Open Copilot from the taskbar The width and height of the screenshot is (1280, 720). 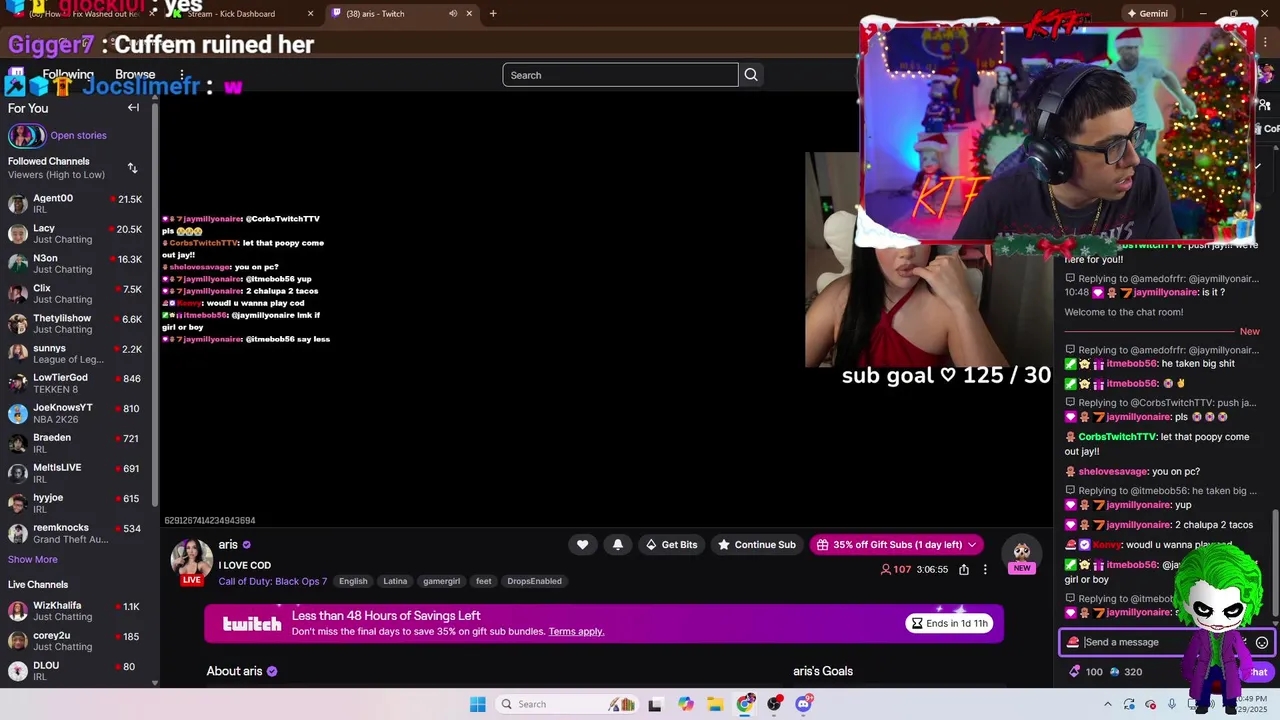tap(685, 704)
